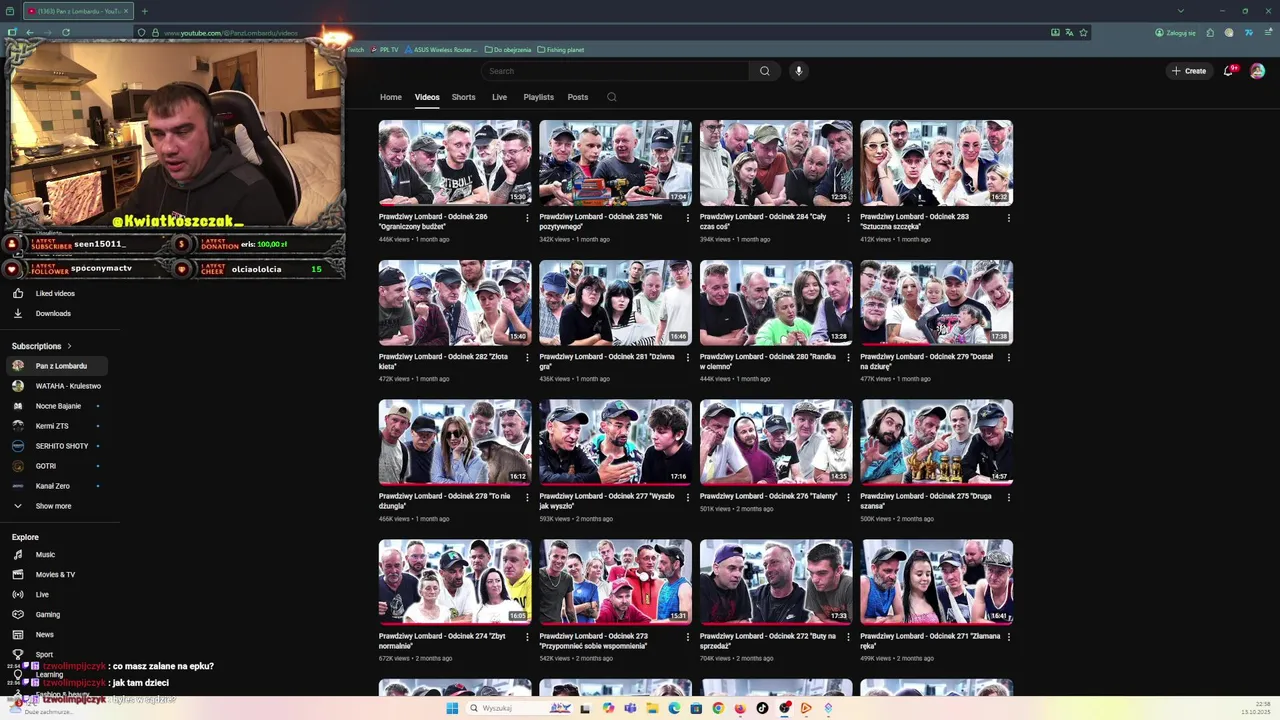
Task: Open Odcinek 286 video thumbnail
Action: click(x=455, y=163)
